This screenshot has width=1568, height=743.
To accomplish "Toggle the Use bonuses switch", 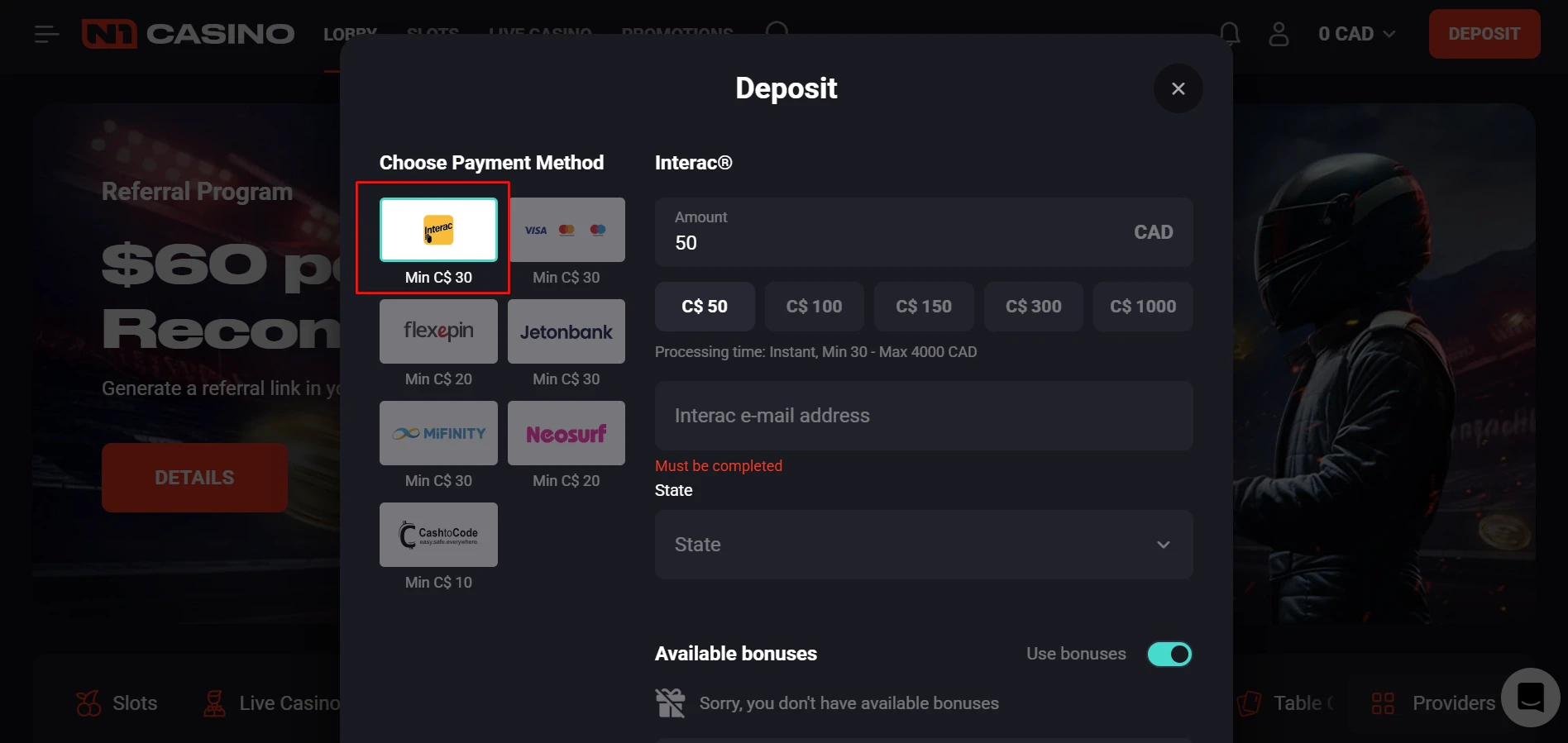I will coord(1169,654).
